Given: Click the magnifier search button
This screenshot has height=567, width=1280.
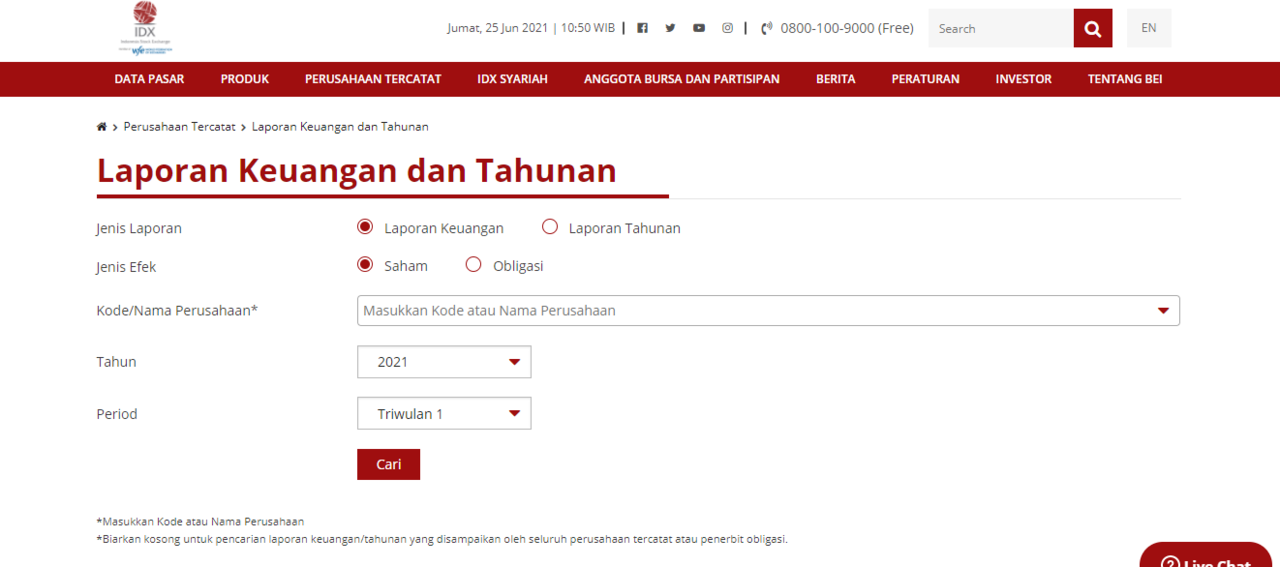Looking at the screenshot, I should coord(1093,28).
